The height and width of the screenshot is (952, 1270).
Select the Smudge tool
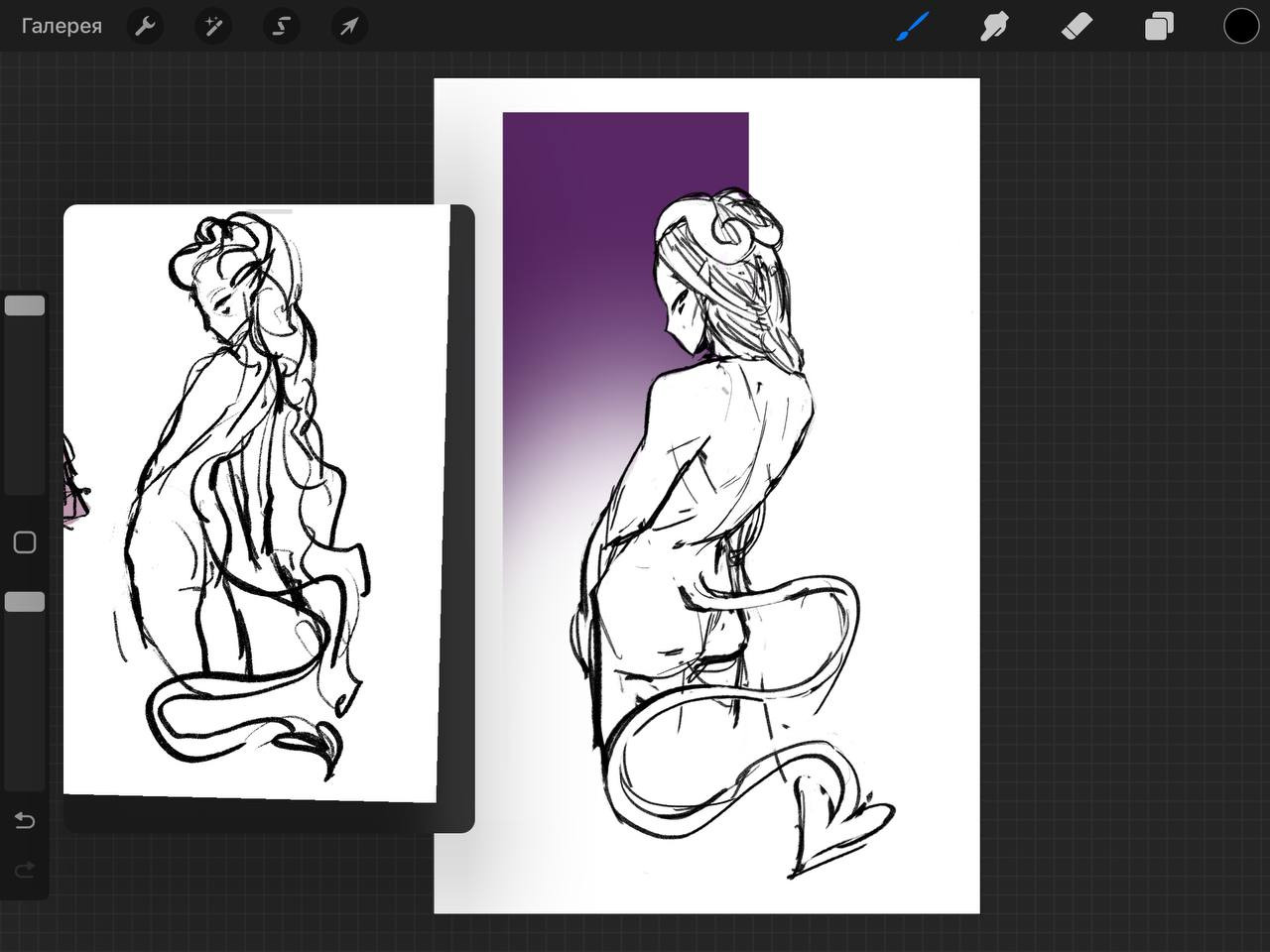pos(994,26)
